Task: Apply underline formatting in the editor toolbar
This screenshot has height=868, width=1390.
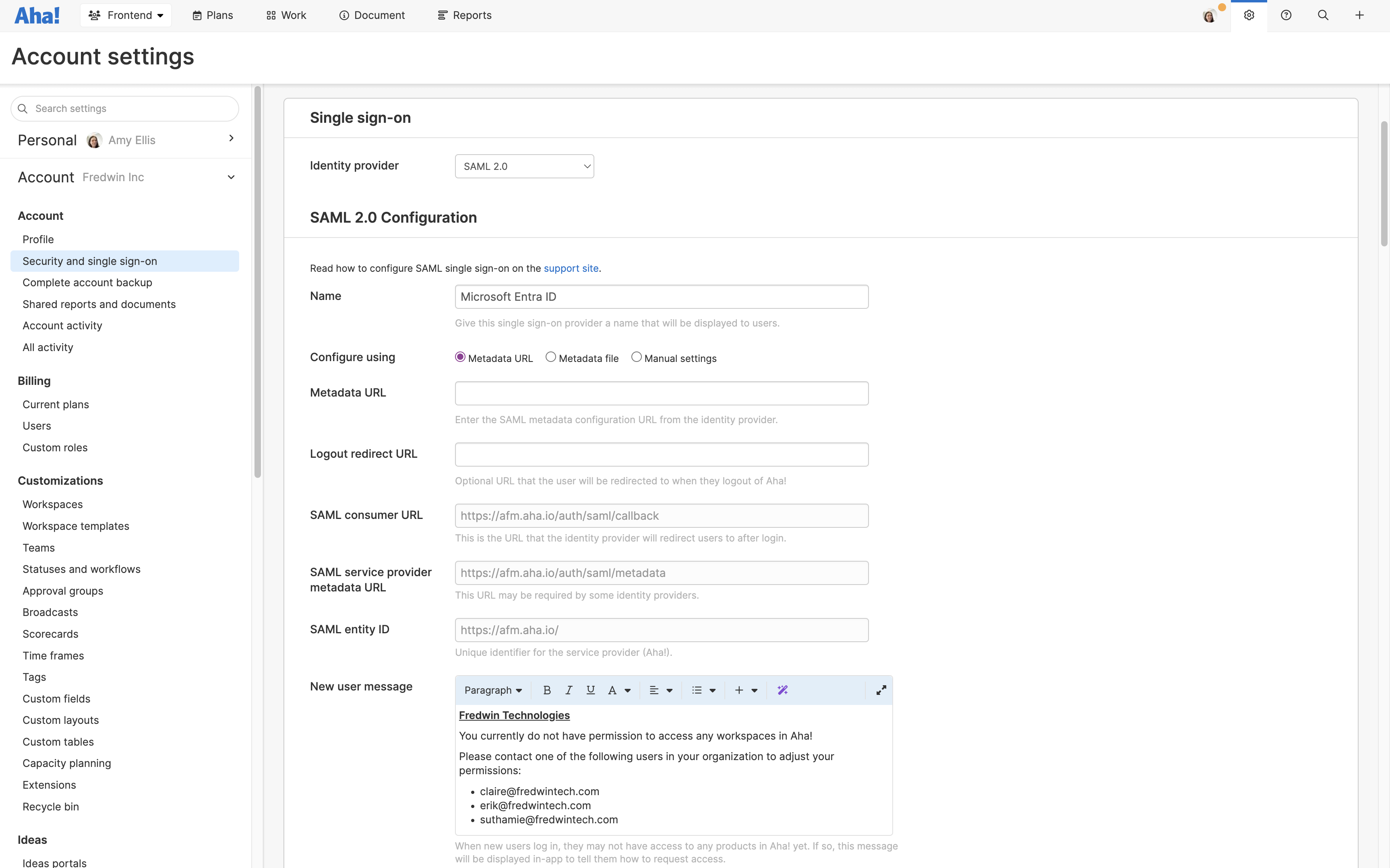Action: tap(590, 690)
